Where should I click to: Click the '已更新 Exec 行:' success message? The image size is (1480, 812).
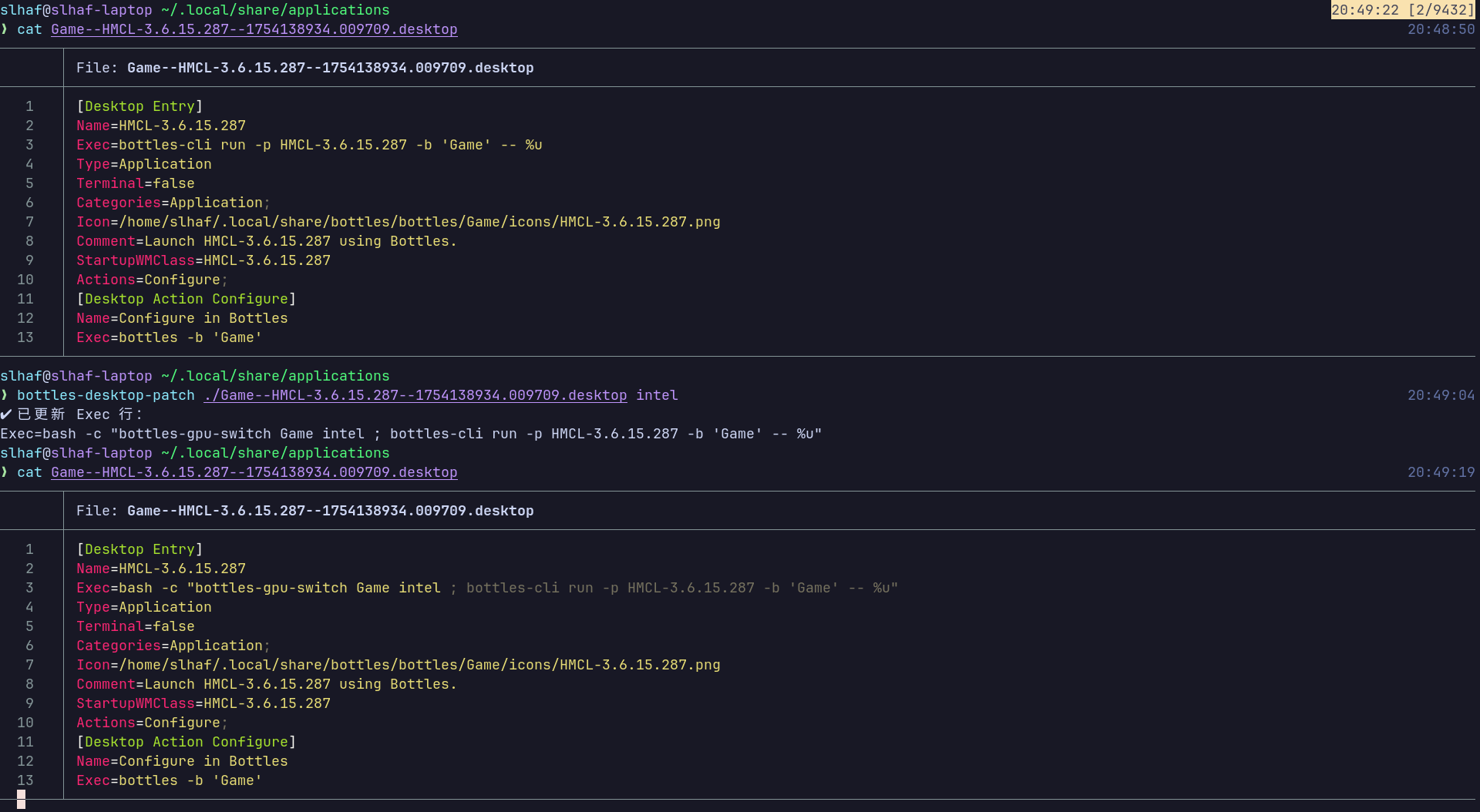tap(72, 414)
